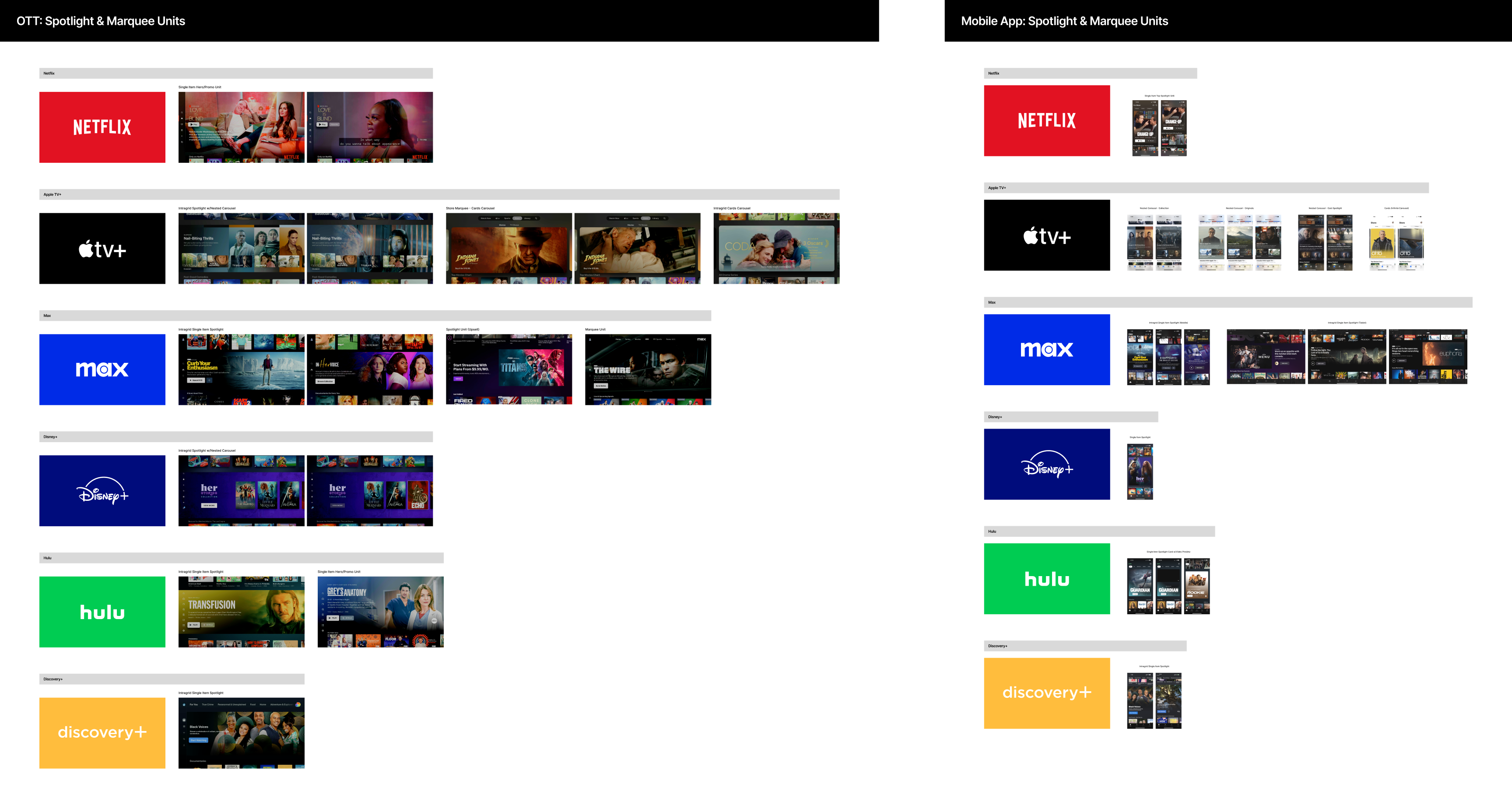Click the Curb Your Enthusiasm Max OTT screenshot

tap(241, 369)
